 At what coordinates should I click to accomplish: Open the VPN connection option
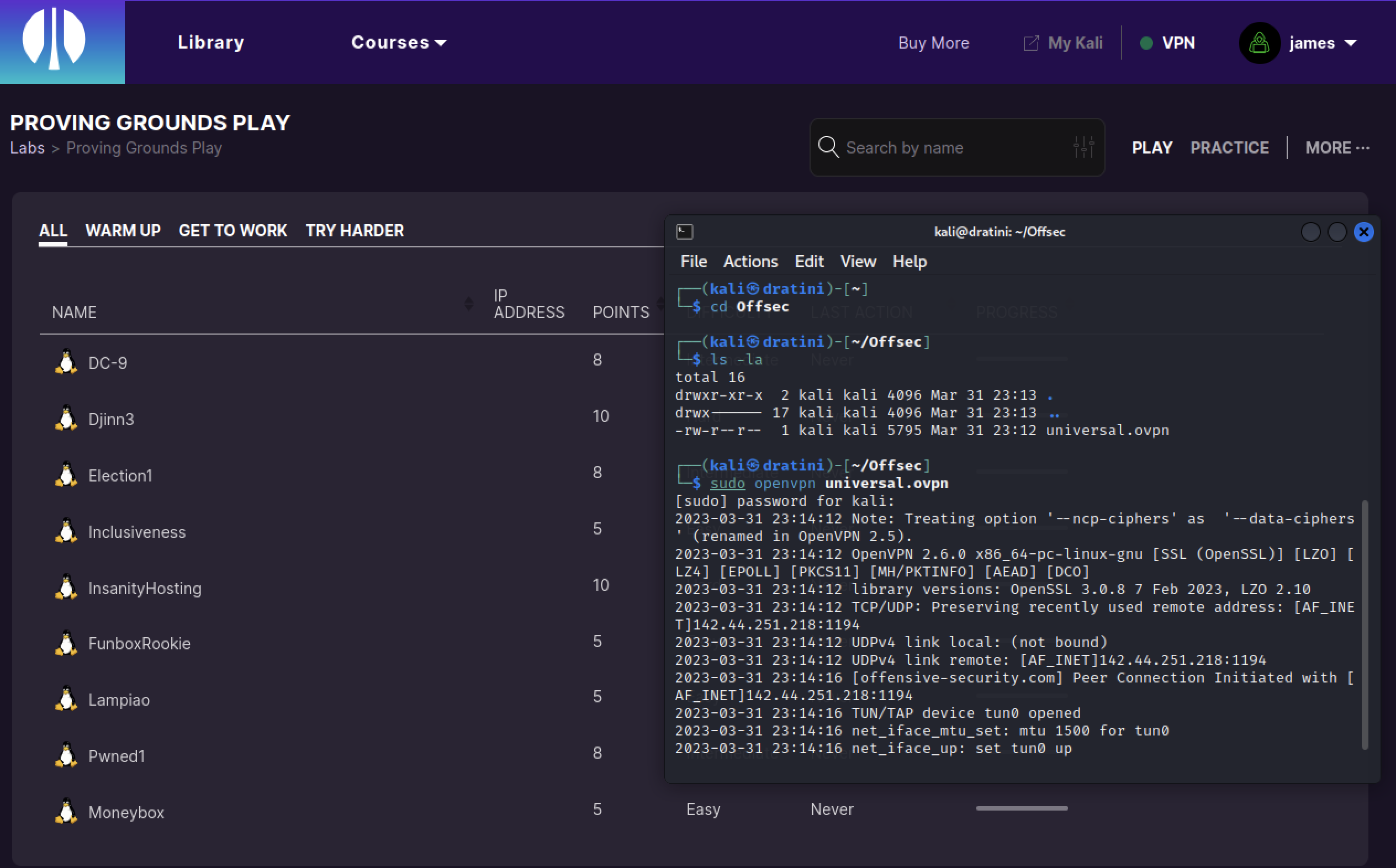tap(1178, 43)
